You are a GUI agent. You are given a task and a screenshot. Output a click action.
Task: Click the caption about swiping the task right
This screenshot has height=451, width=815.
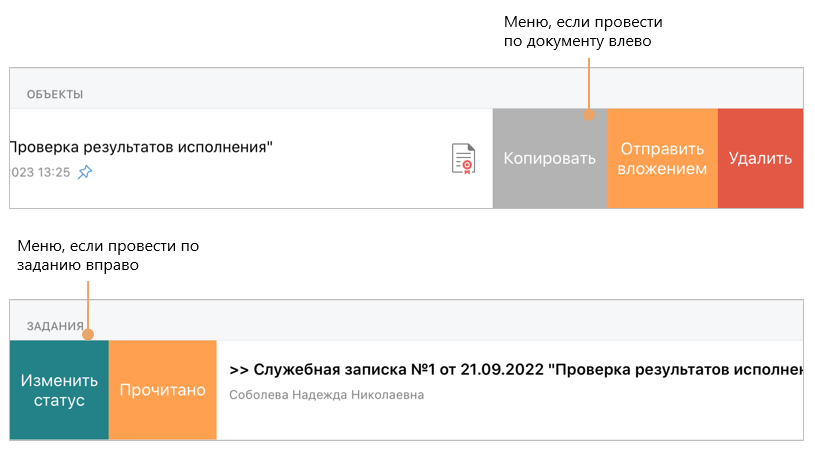pyautogui.click(x=110, y=256)
